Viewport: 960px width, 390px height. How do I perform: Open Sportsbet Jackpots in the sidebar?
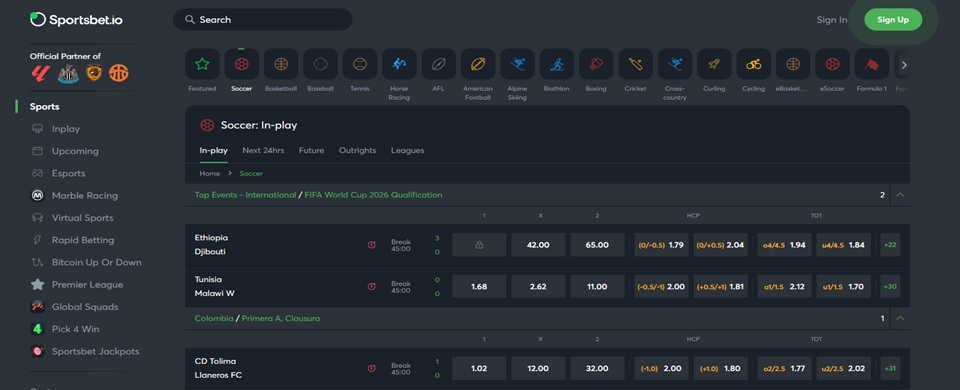tap(86, 351)
